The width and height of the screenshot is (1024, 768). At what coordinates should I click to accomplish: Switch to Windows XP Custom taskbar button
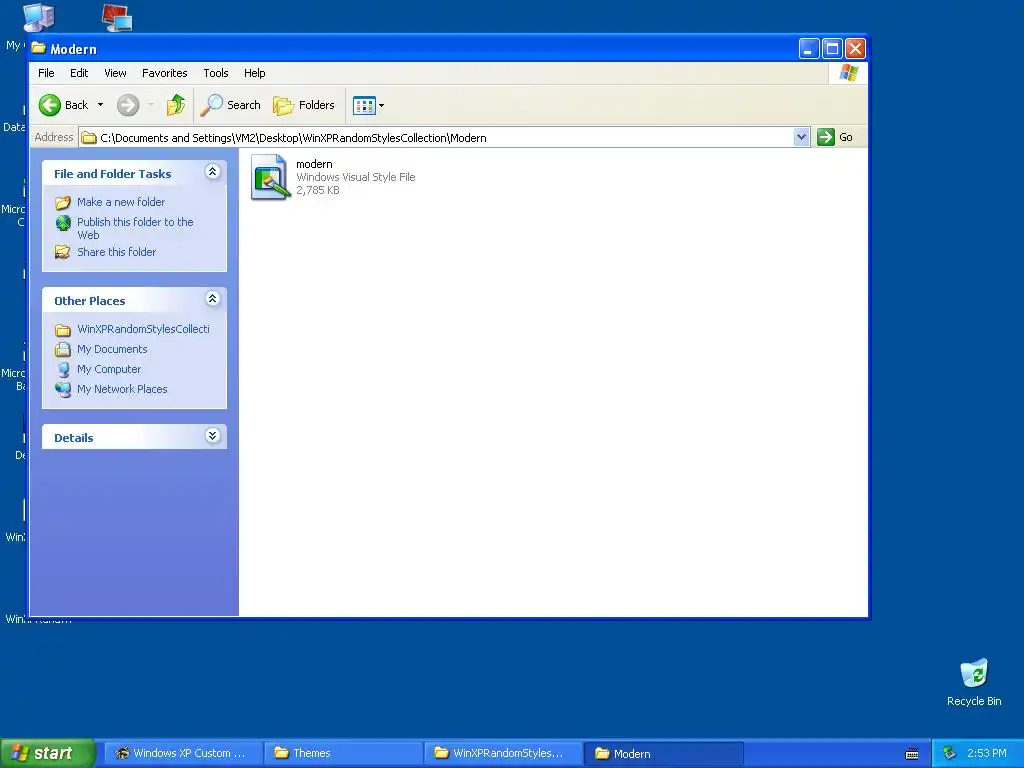coord(184,754)
